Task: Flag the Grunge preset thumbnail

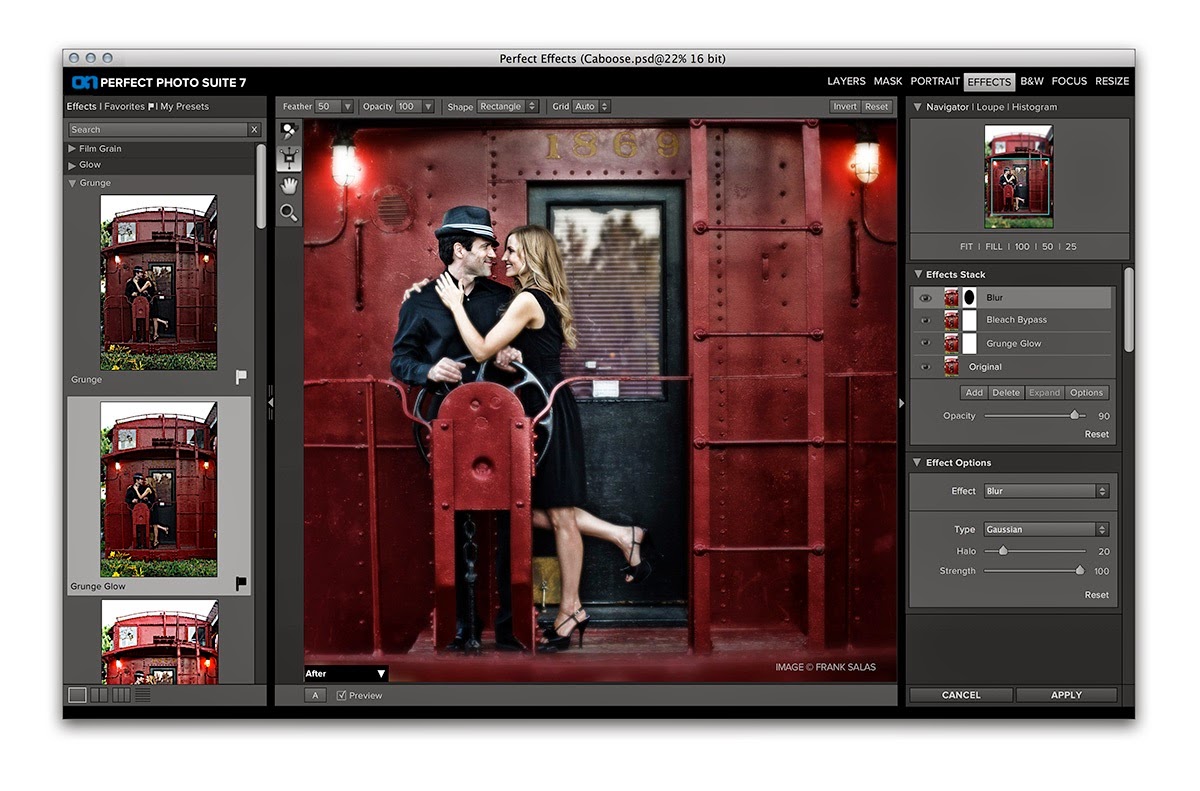Action: [x=240, y=376]
